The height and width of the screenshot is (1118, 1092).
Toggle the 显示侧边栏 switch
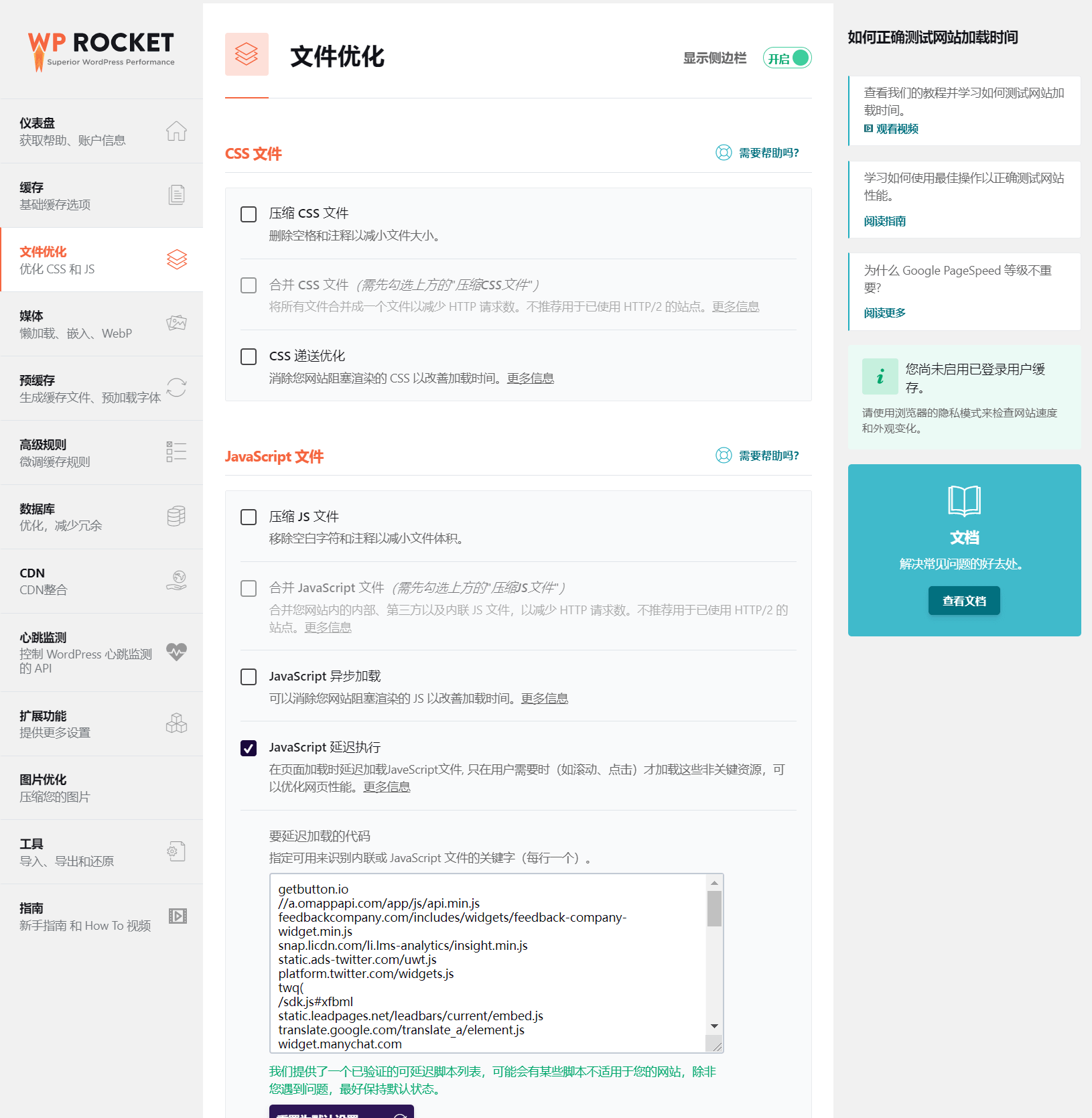click(x=787, y=58)
